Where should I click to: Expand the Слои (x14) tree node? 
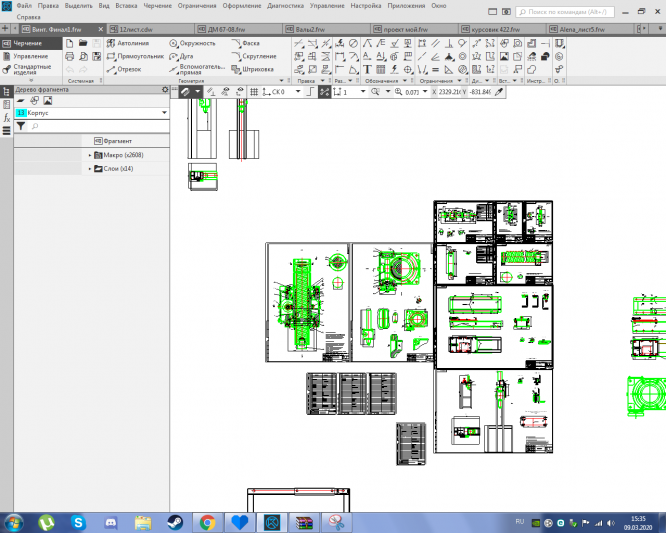90,169
